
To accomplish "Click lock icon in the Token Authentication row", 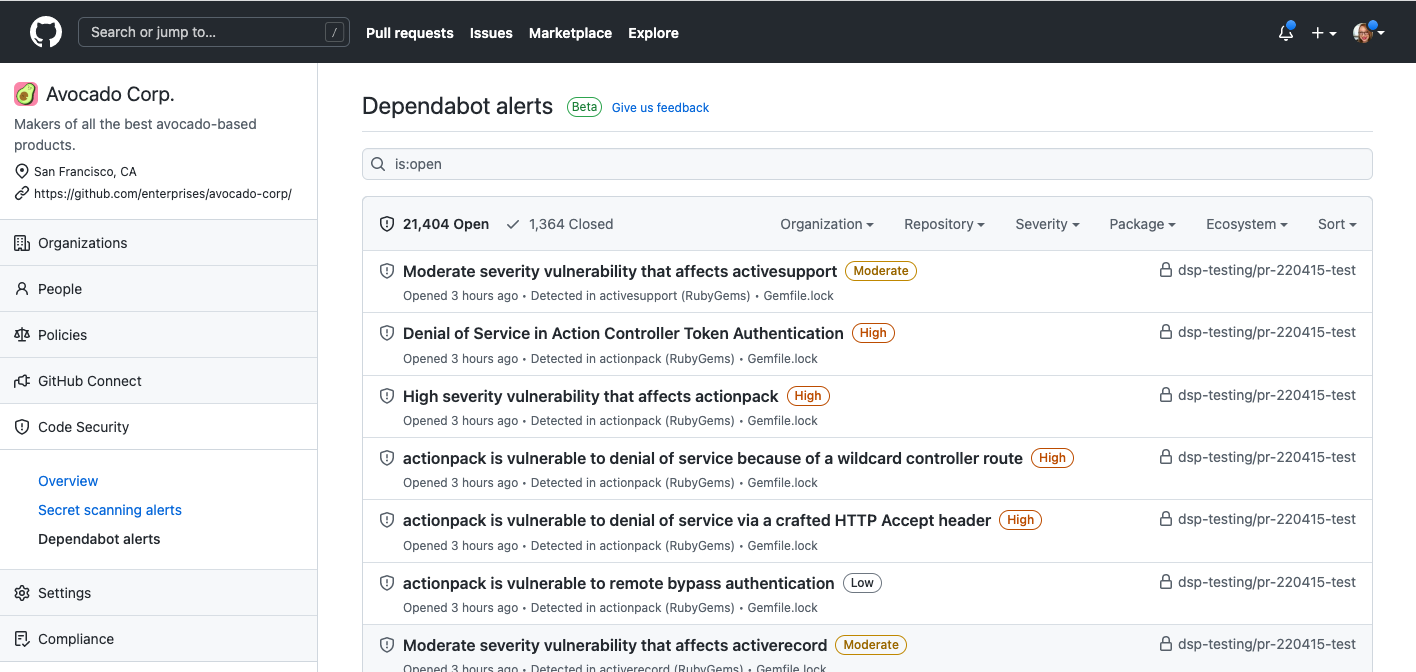I will click(1165, 332).
